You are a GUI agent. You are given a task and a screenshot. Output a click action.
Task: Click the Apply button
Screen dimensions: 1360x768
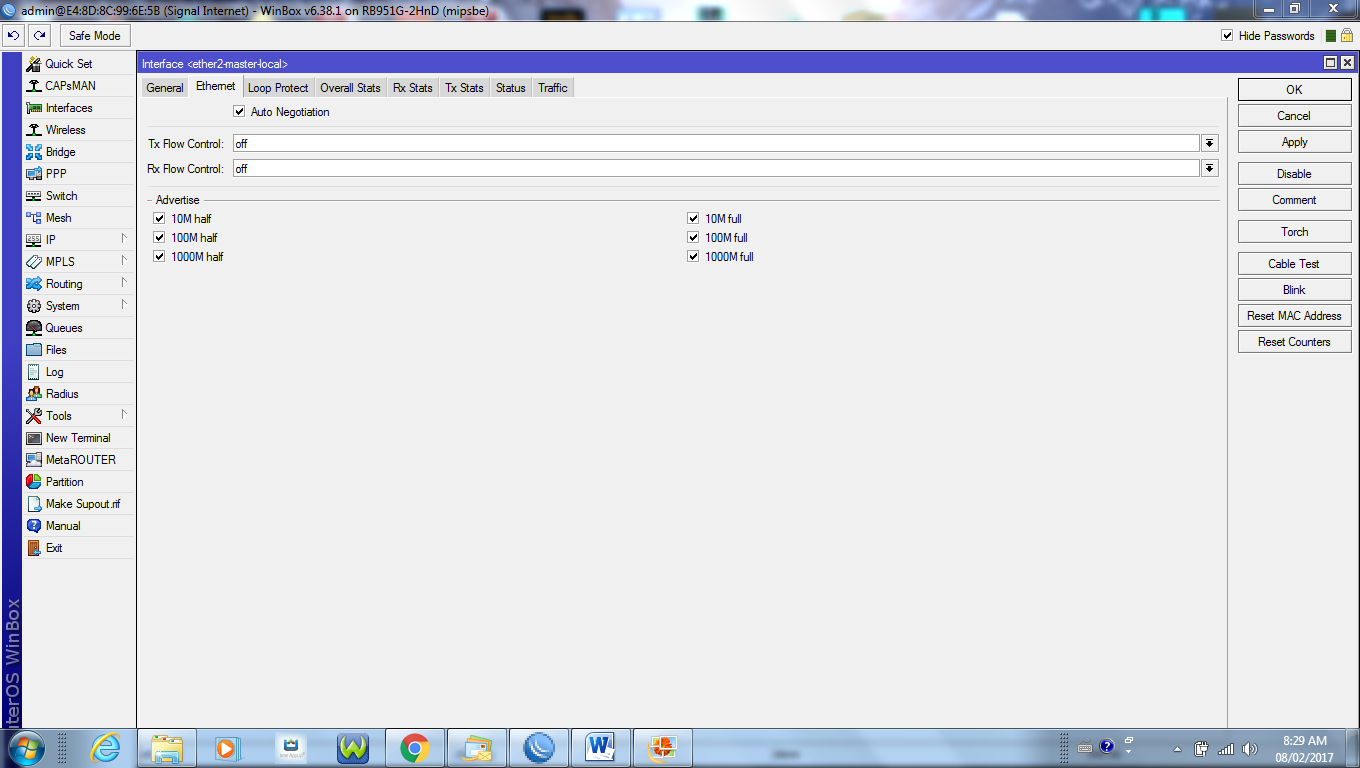click(1294, 142)
